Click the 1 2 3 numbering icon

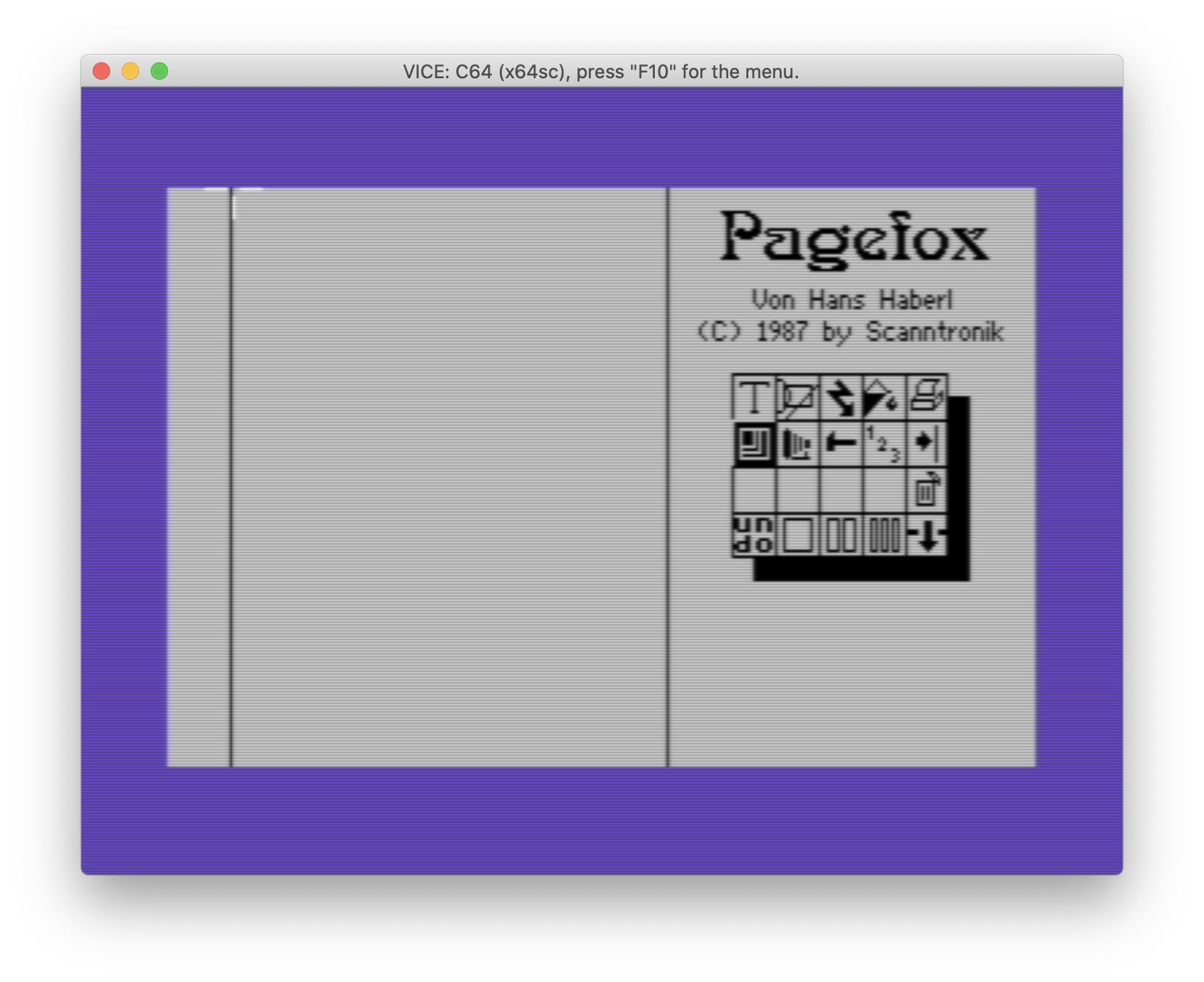pos(884,443)
